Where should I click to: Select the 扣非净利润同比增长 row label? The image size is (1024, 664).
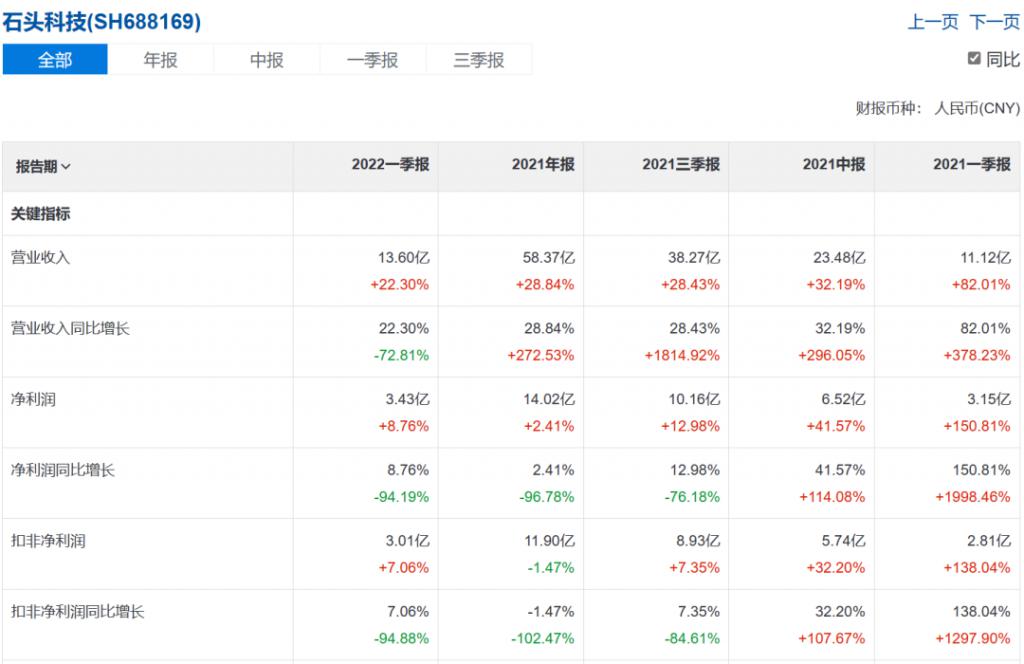click(x=78, y=612)
